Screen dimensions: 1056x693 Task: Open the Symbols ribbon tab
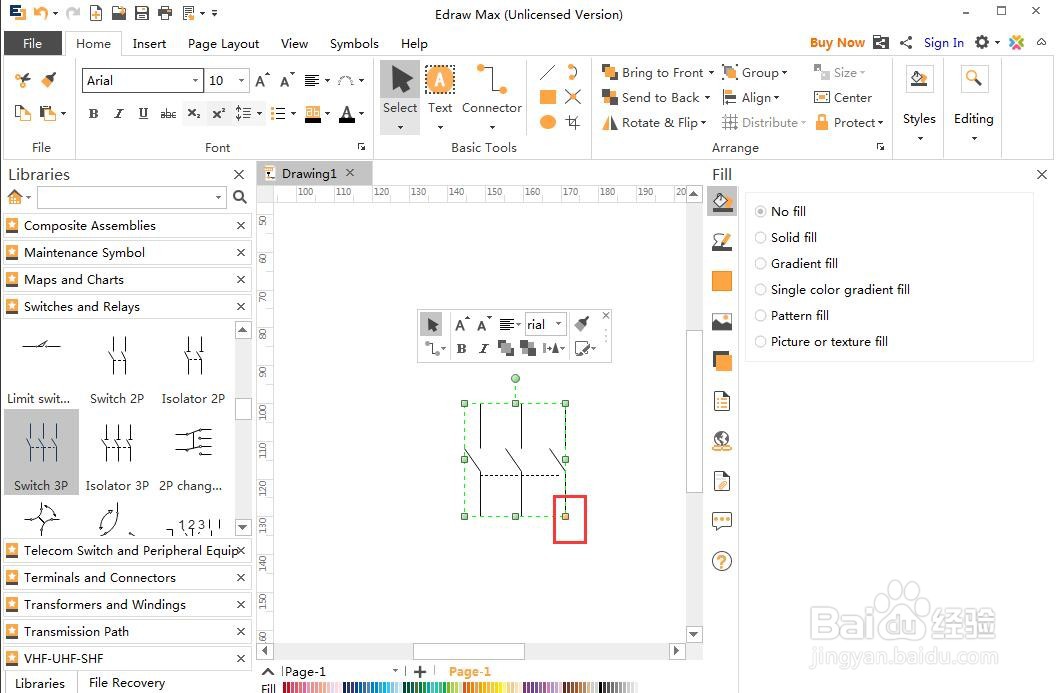(x=354, y=43)
